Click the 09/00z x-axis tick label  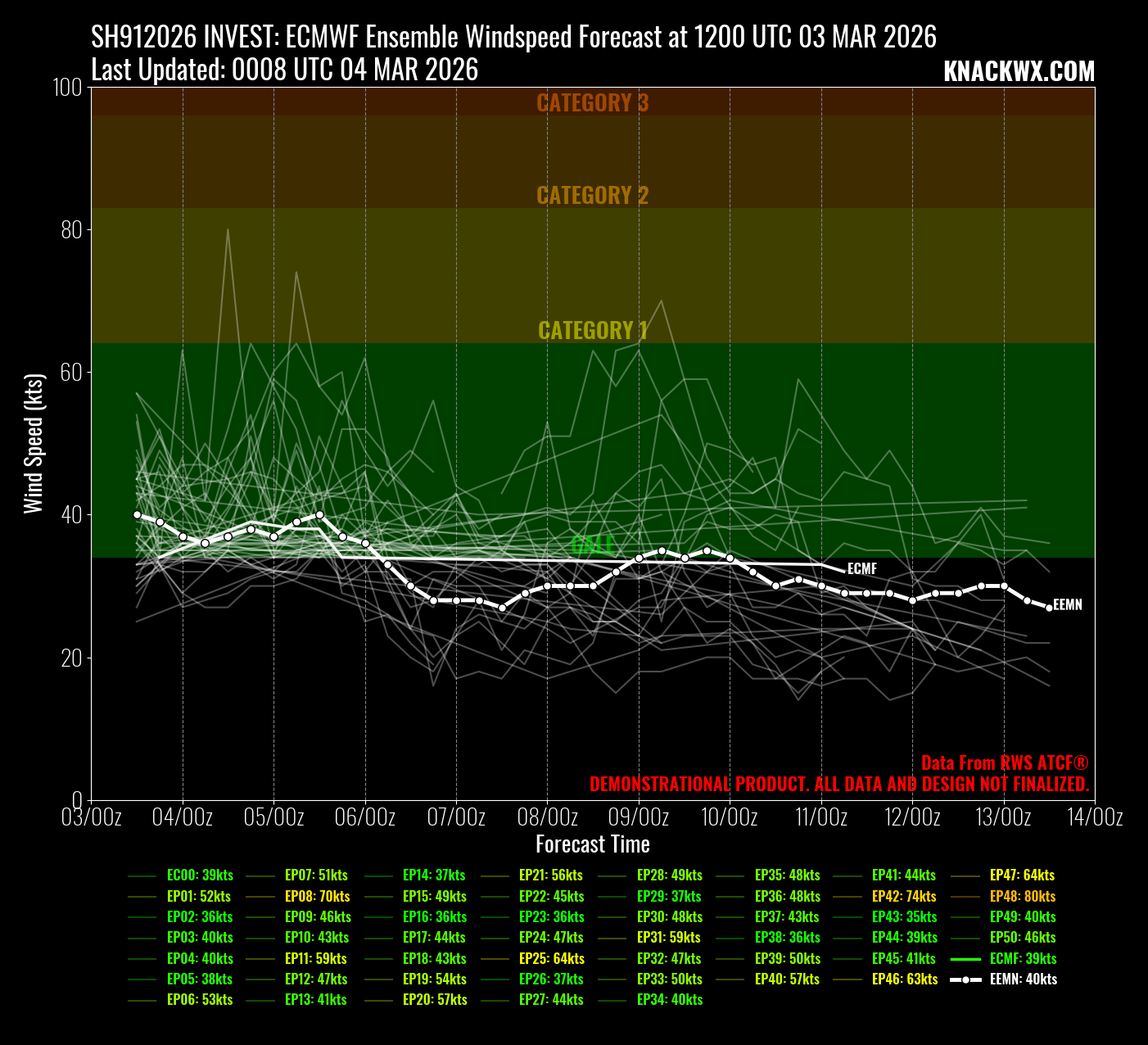click(x=638, y=817)
